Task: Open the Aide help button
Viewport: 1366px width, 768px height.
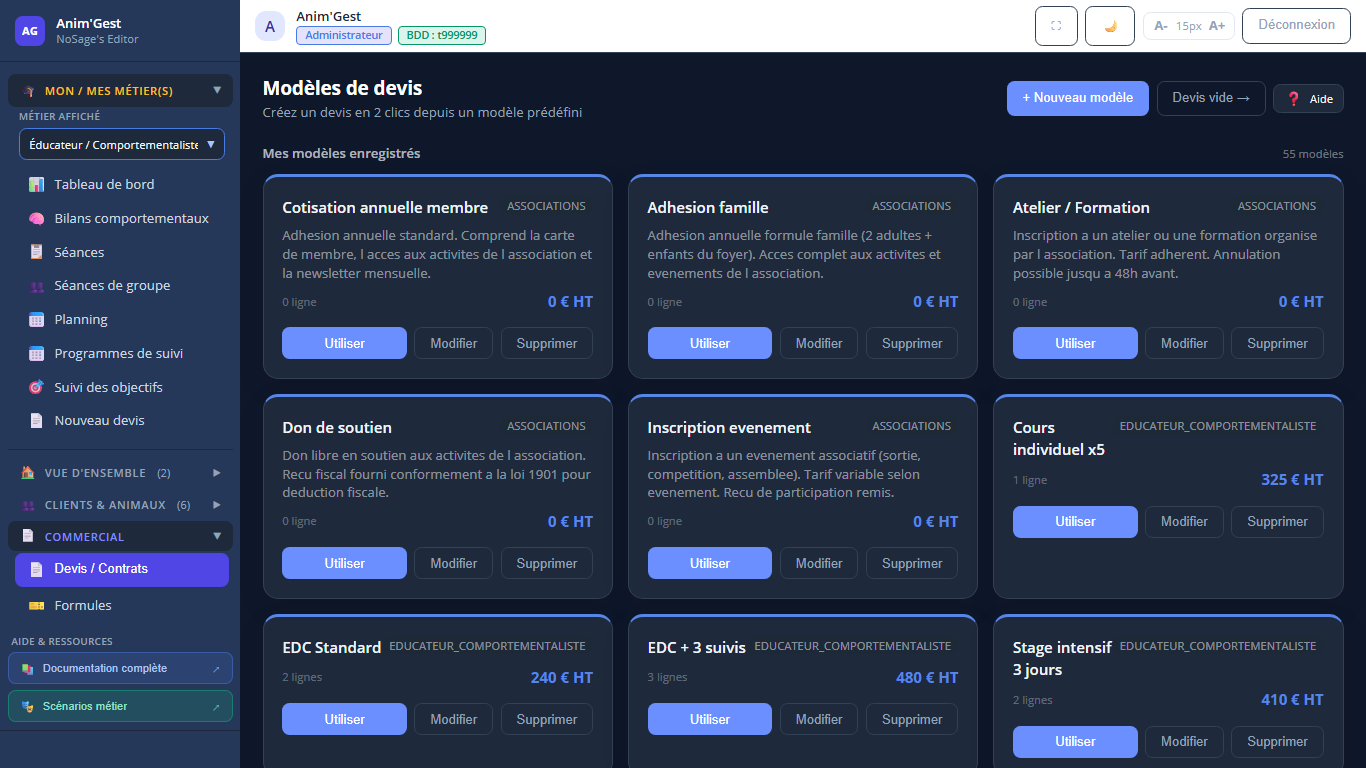Action: click(x=1308, y=99)
